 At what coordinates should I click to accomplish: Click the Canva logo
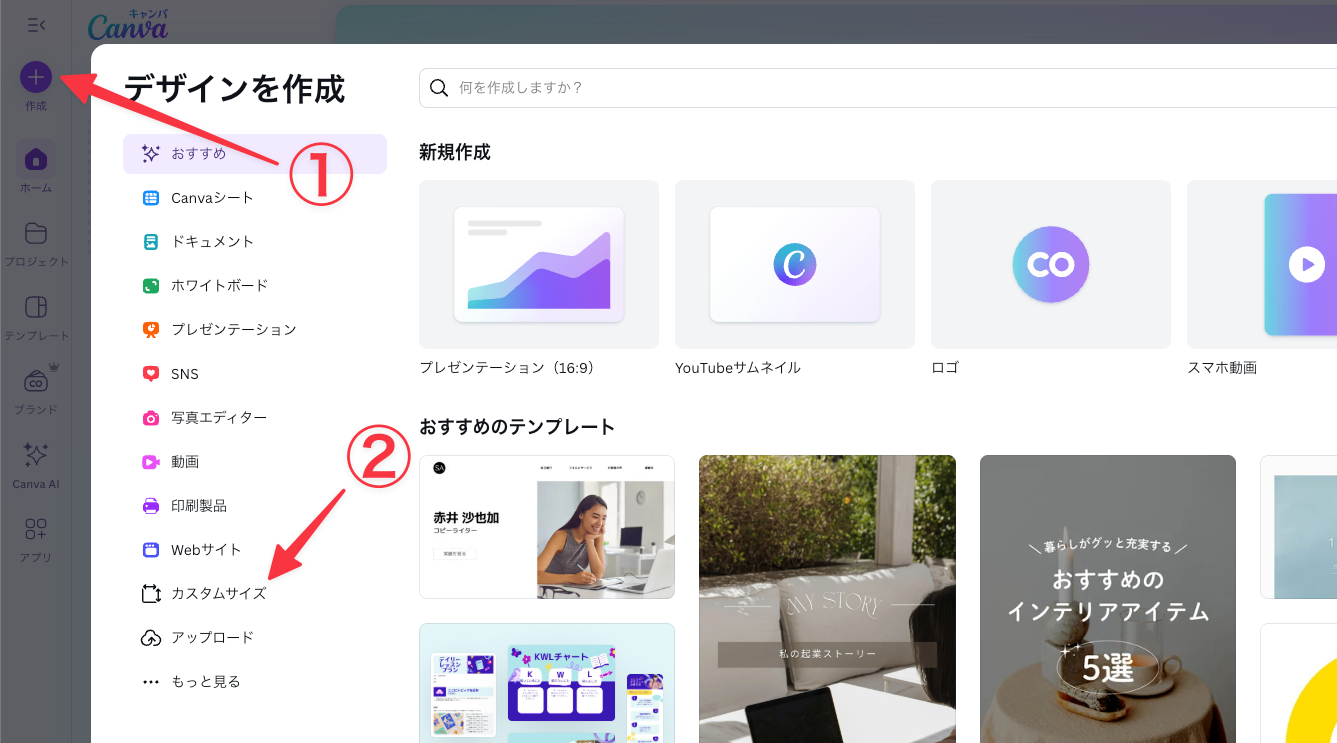coord(128,25)
